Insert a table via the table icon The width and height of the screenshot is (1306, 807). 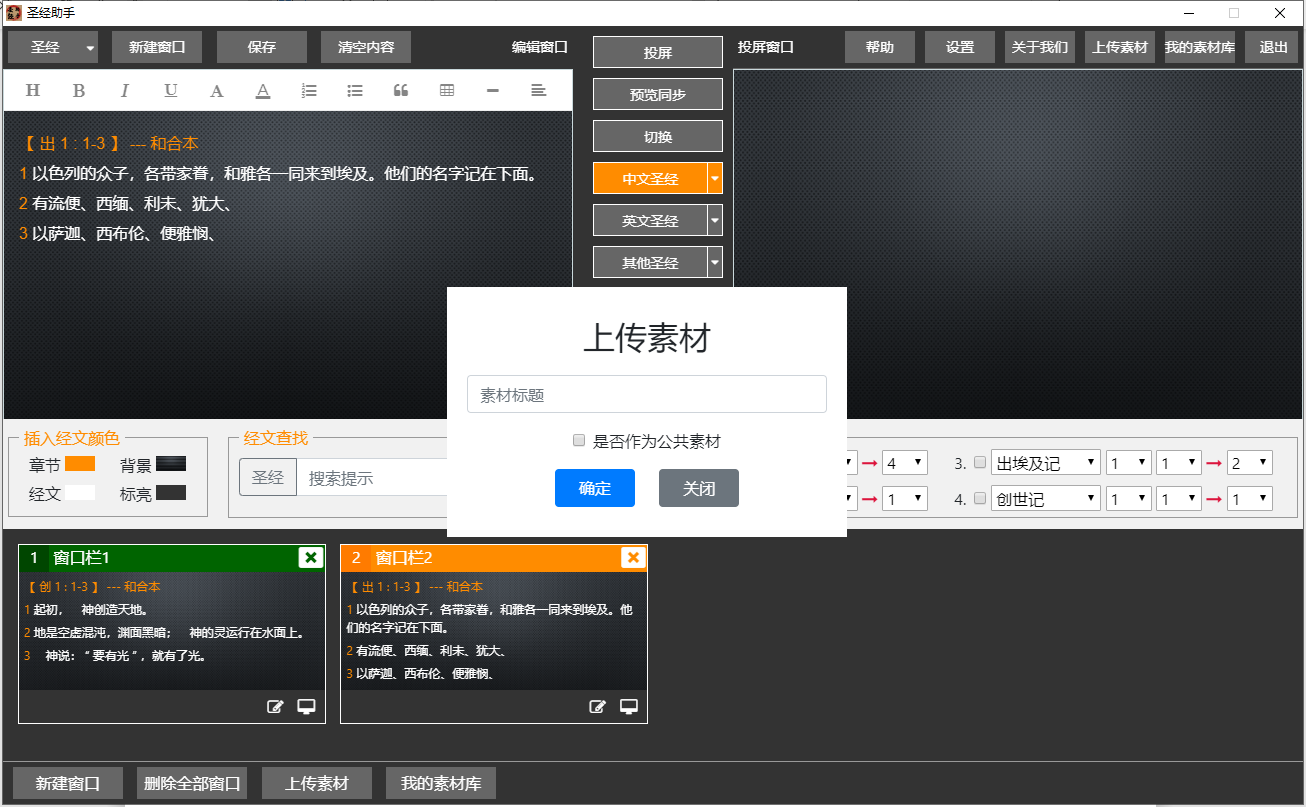tap(447, 91)
